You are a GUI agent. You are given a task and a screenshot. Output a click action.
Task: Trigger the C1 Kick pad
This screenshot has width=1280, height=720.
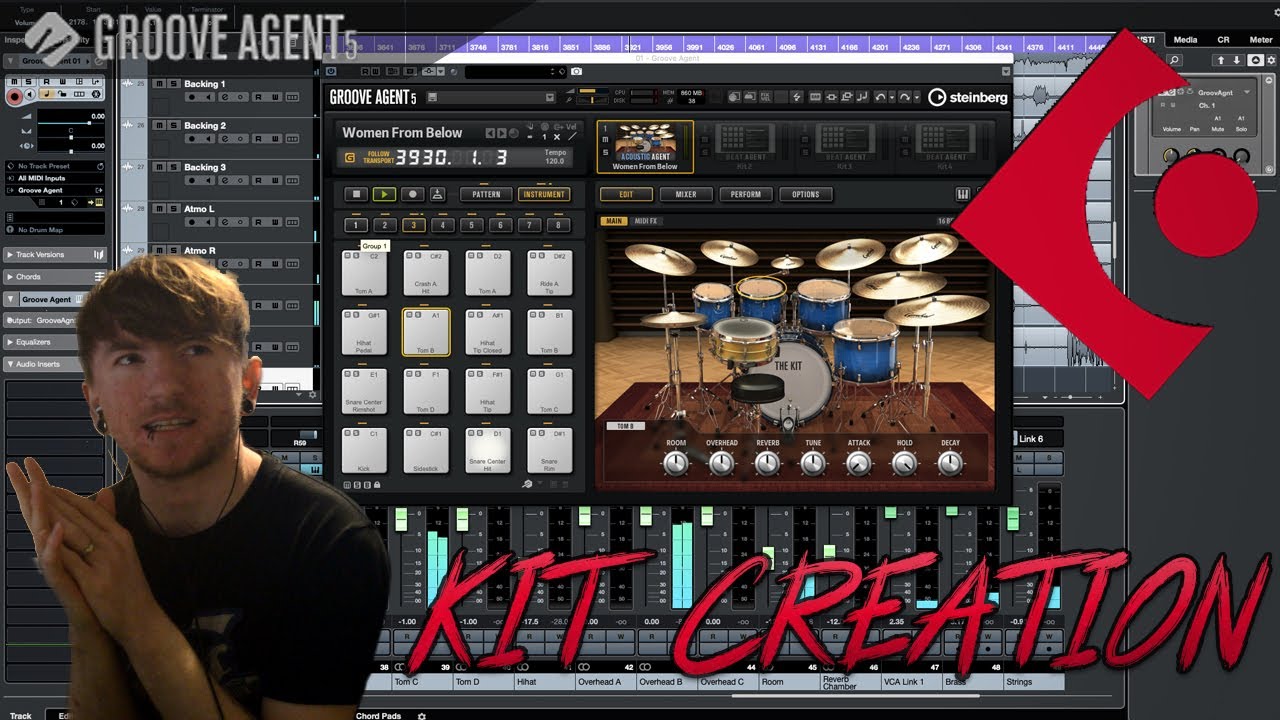click(364, 450)
